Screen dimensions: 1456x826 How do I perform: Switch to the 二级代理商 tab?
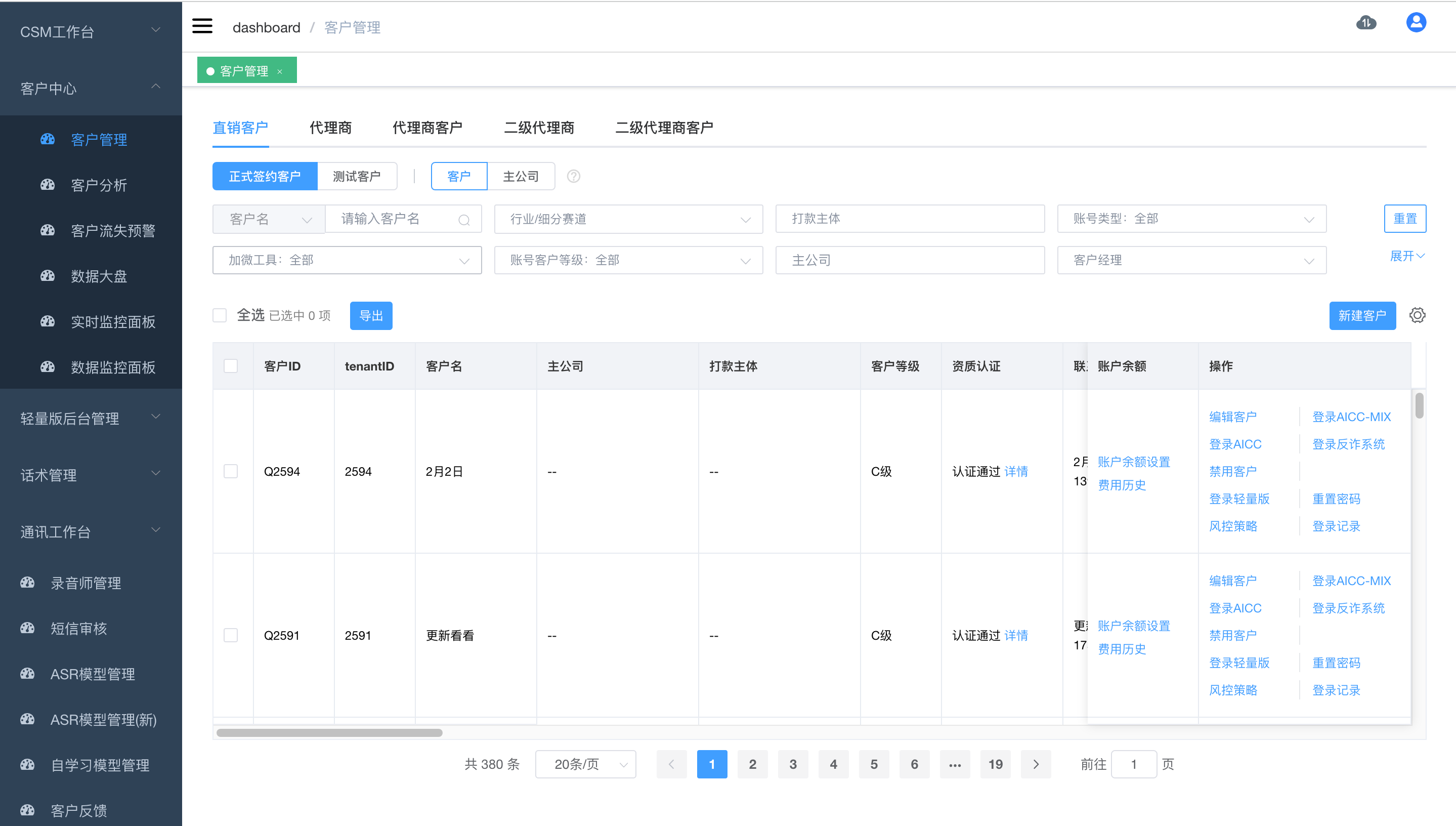pos(539,128)
